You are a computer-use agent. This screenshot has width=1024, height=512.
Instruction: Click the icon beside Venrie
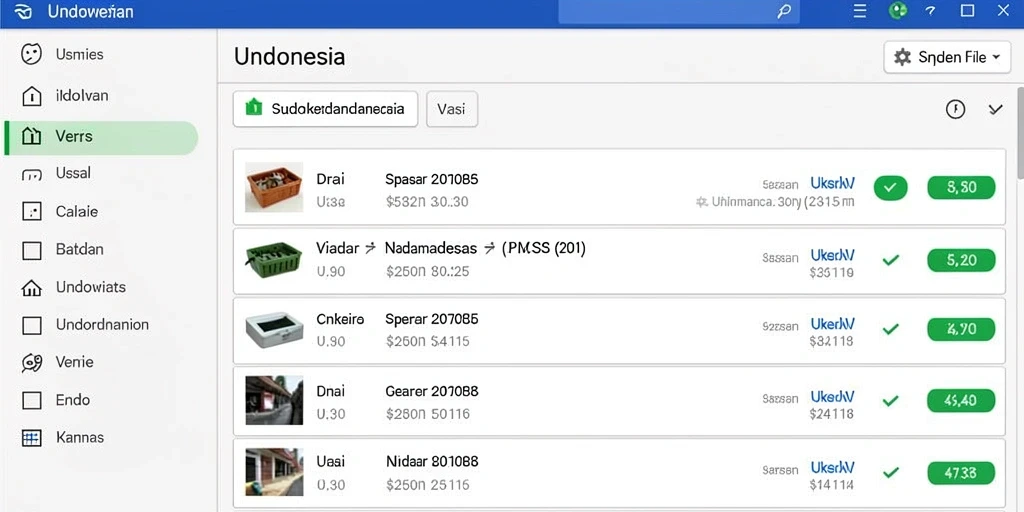coord(31,362)
